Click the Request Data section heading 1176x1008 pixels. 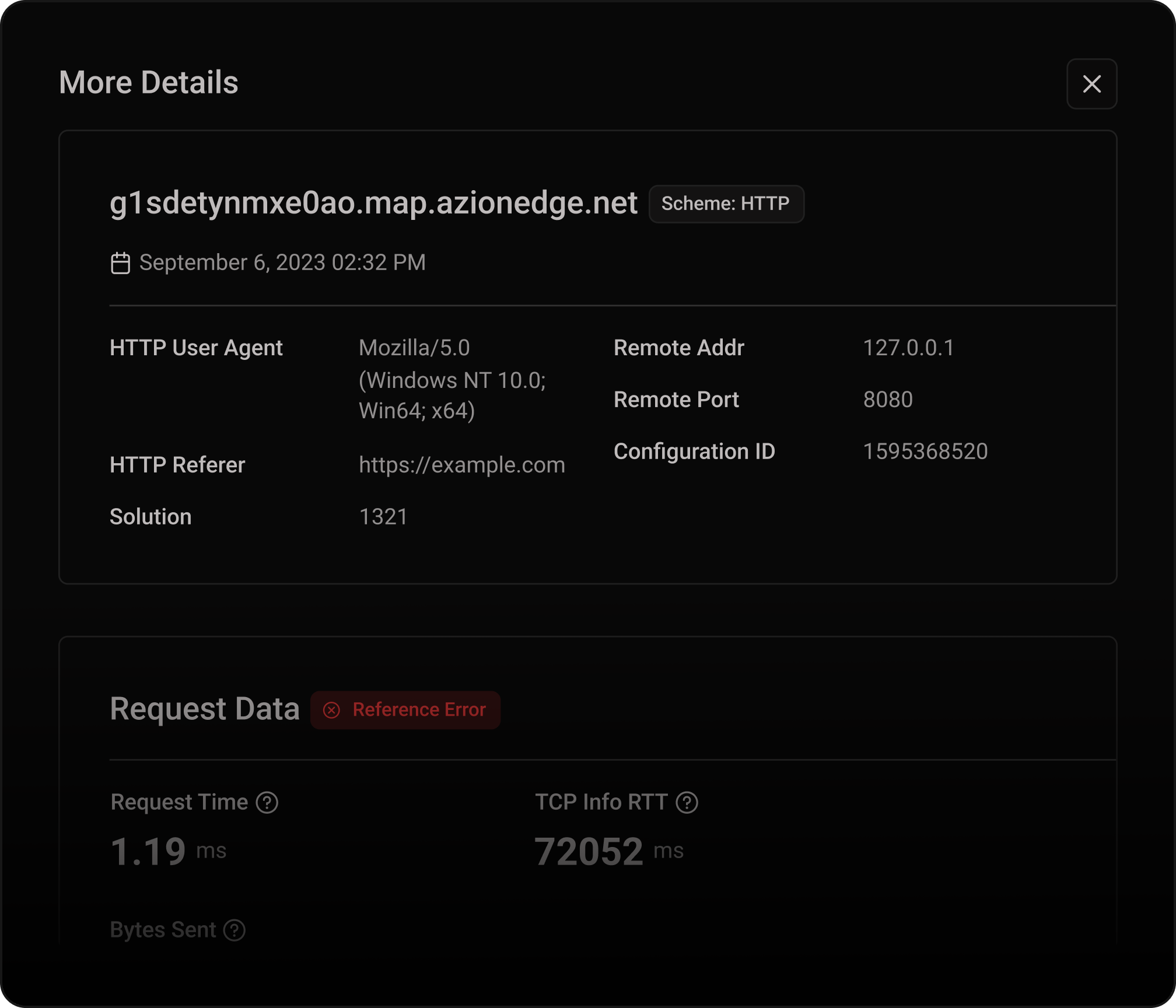pos(205,709)
